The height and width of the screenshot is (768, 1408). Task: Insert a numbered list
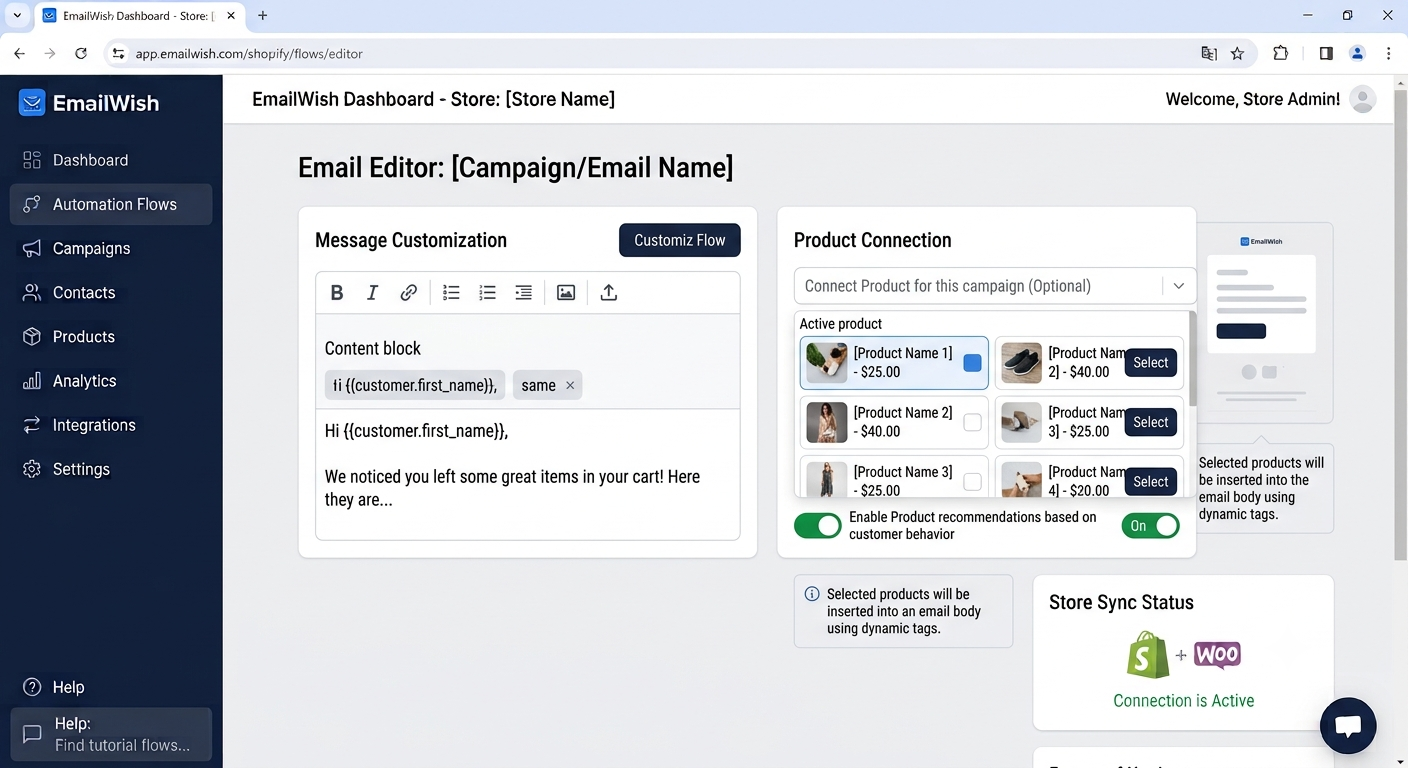(x=487, y=293)
